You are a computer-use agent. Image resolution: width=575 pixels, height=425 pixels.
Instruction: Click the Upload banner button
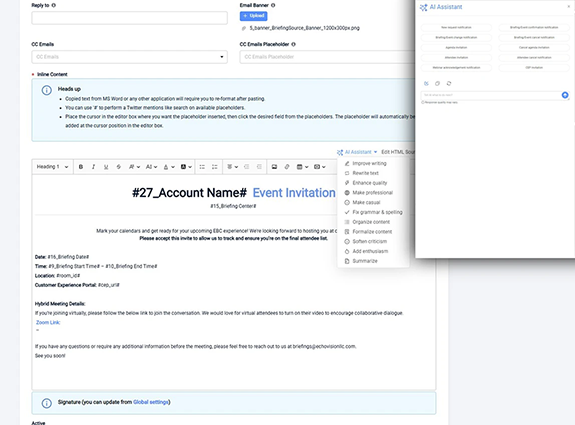pyautogui.click(x=253, y=16)
